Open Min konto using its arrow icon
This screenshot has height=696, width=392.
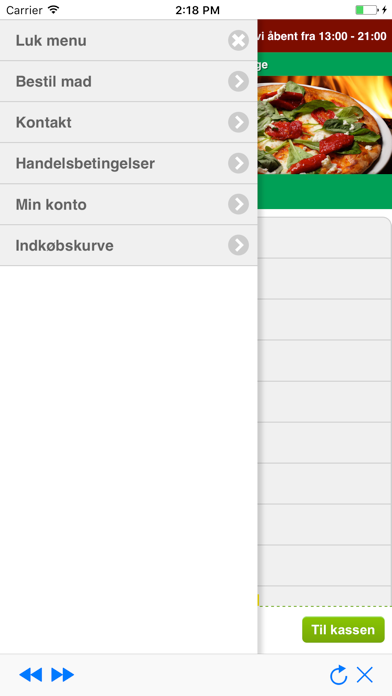[238, 204]
